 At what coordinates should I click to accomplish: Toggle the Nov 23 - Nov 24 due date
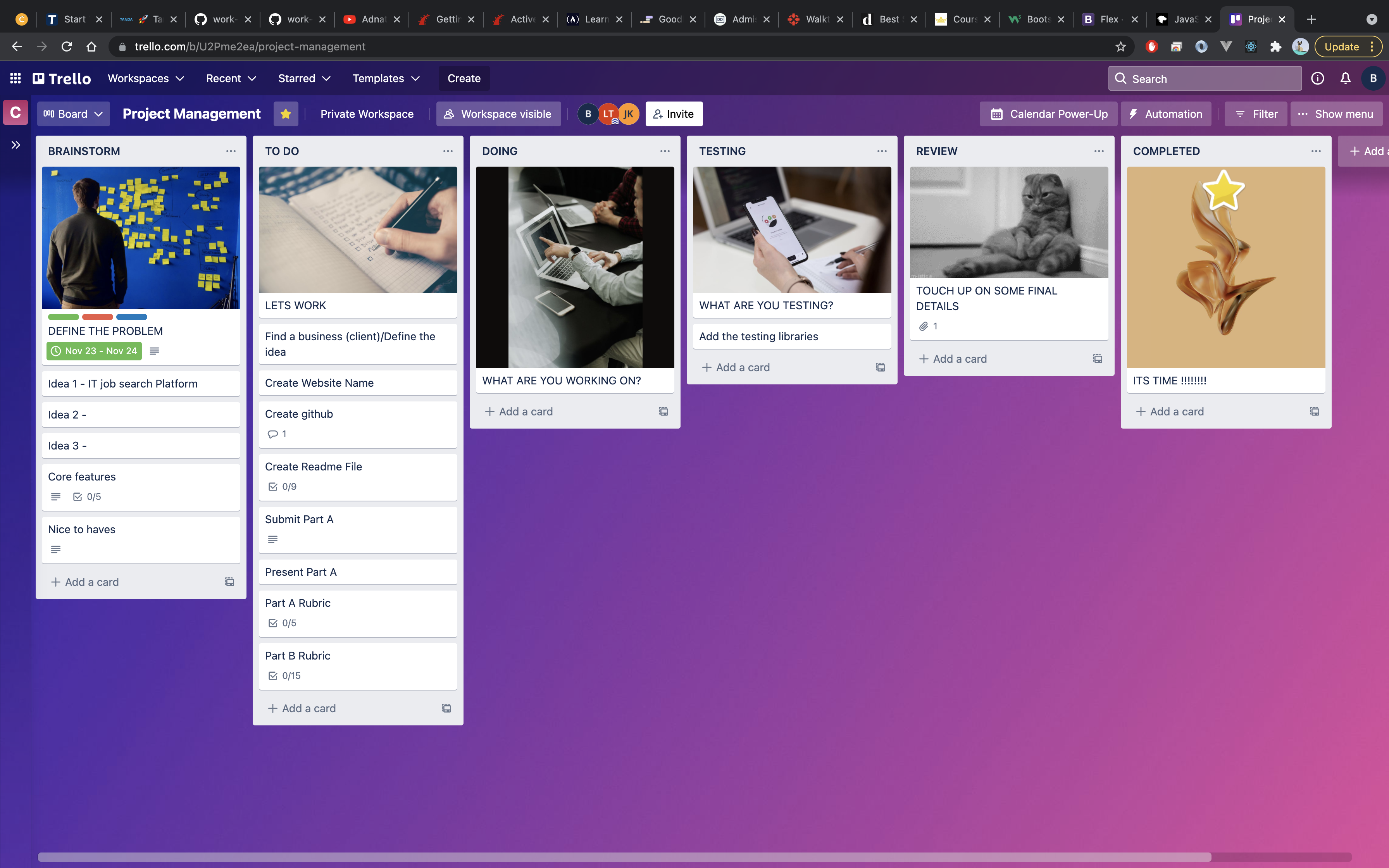(94, 351)
